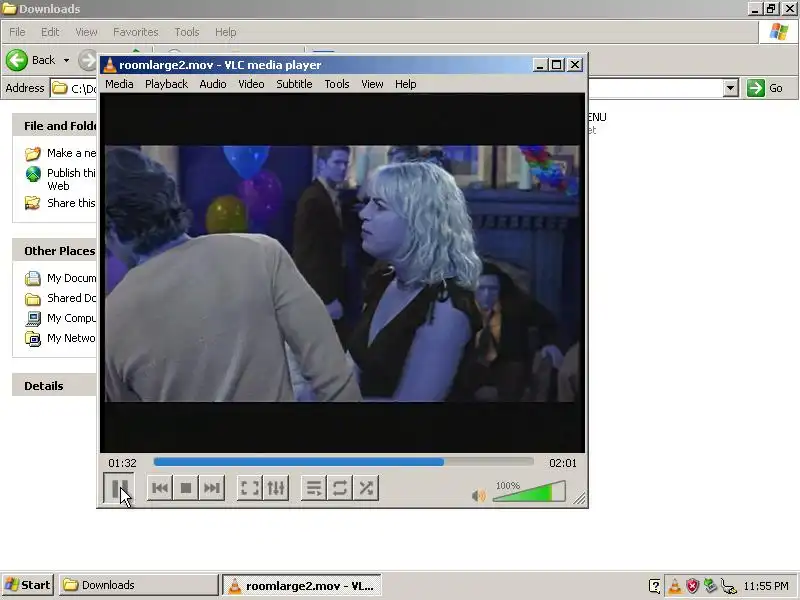Seek in the video progress bar
This screenshot has height=600, width=800.
343,462
